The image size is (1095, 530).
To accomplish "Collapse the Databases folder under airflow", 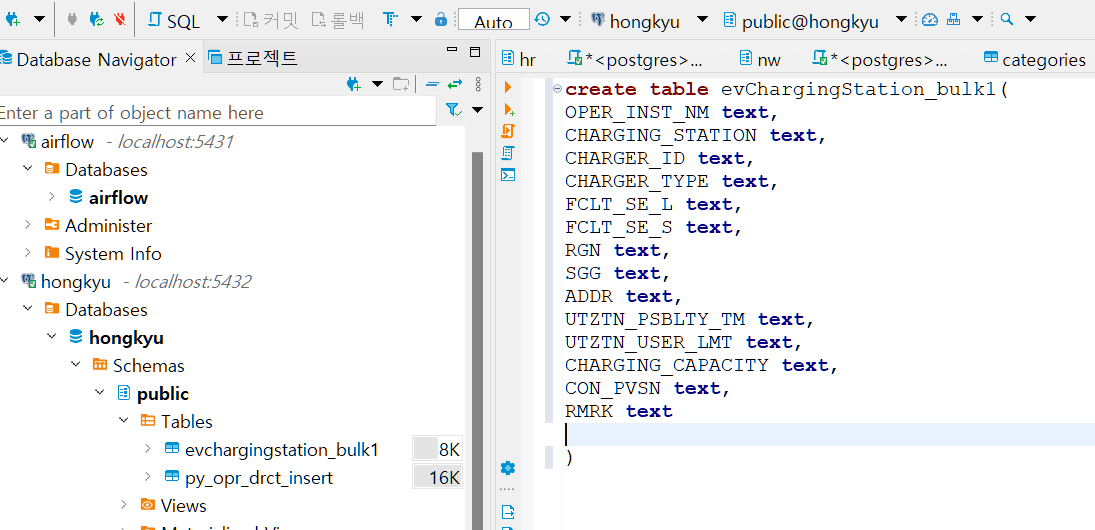I will (28, 169).
